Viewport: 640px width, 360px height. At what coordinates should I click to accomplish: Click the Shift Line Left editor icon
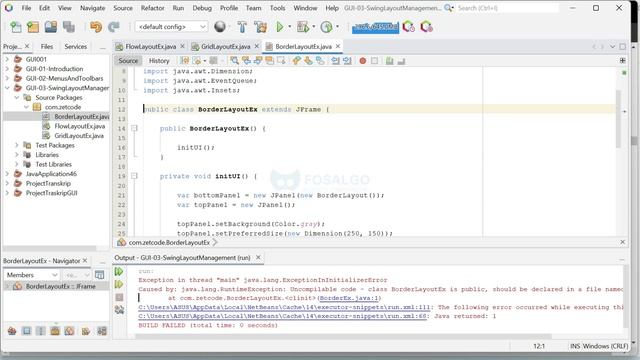335,61
